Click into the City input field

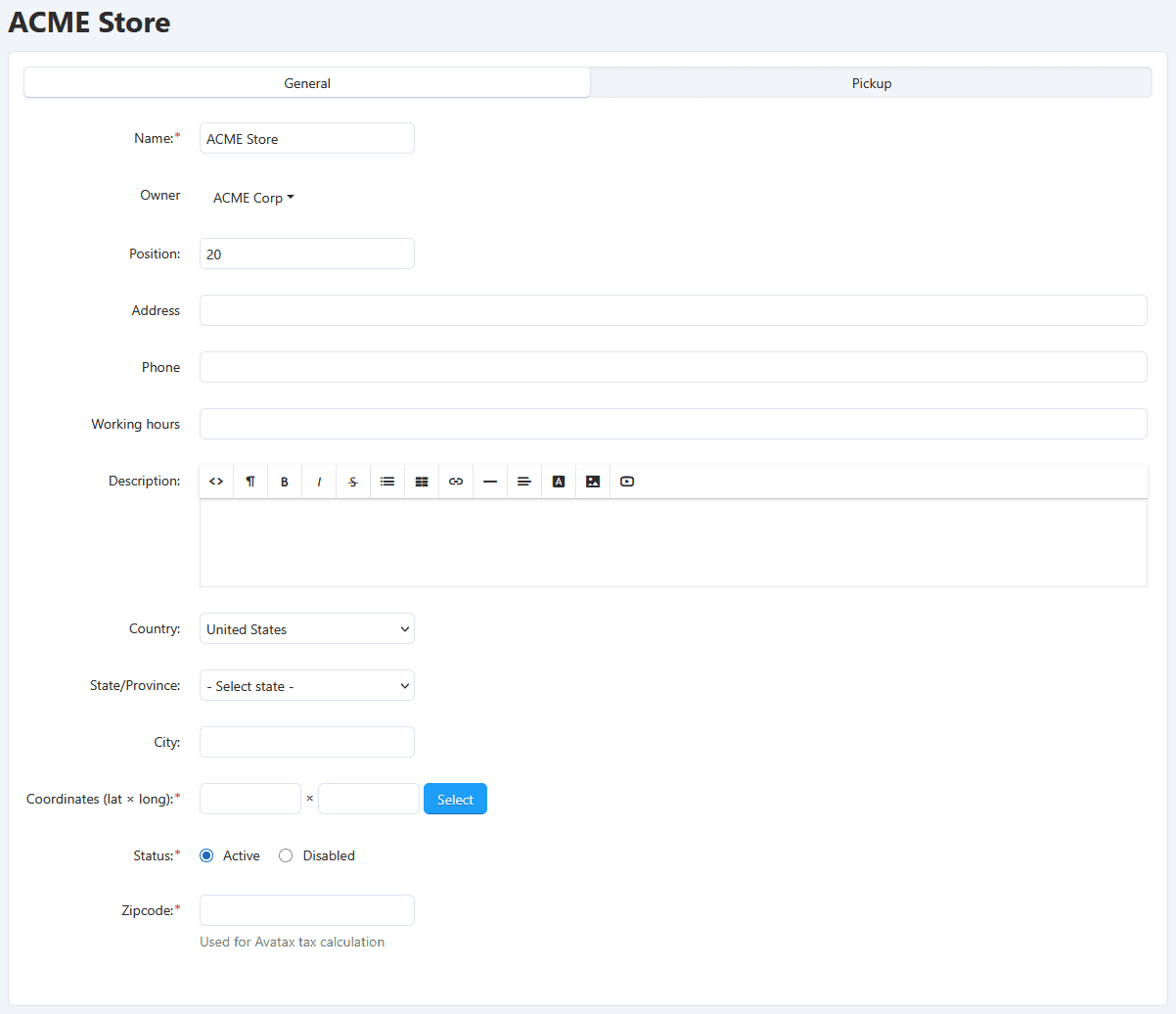[x=307, y=742]
